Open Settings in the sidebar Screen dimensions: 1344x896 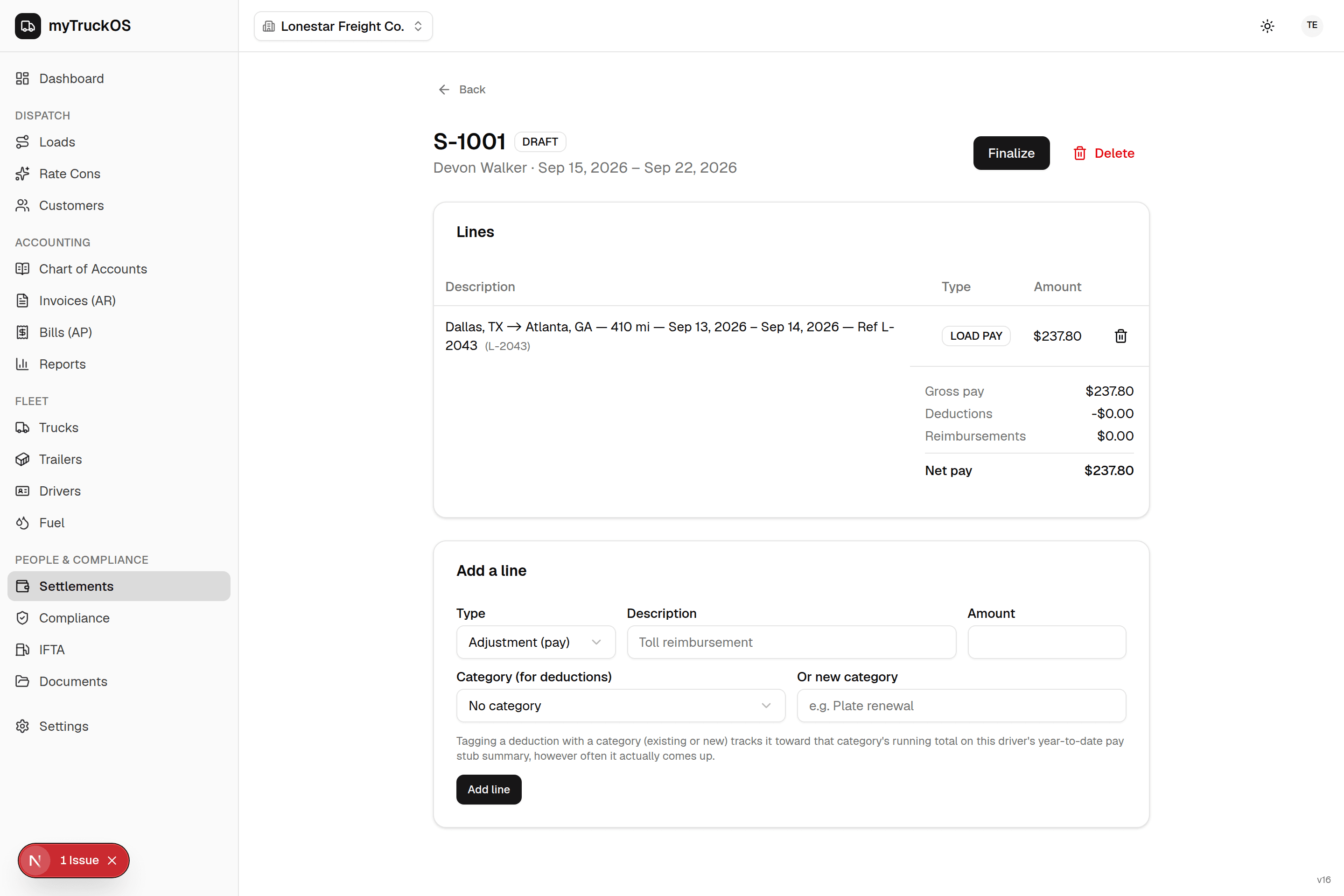(118, 726)
